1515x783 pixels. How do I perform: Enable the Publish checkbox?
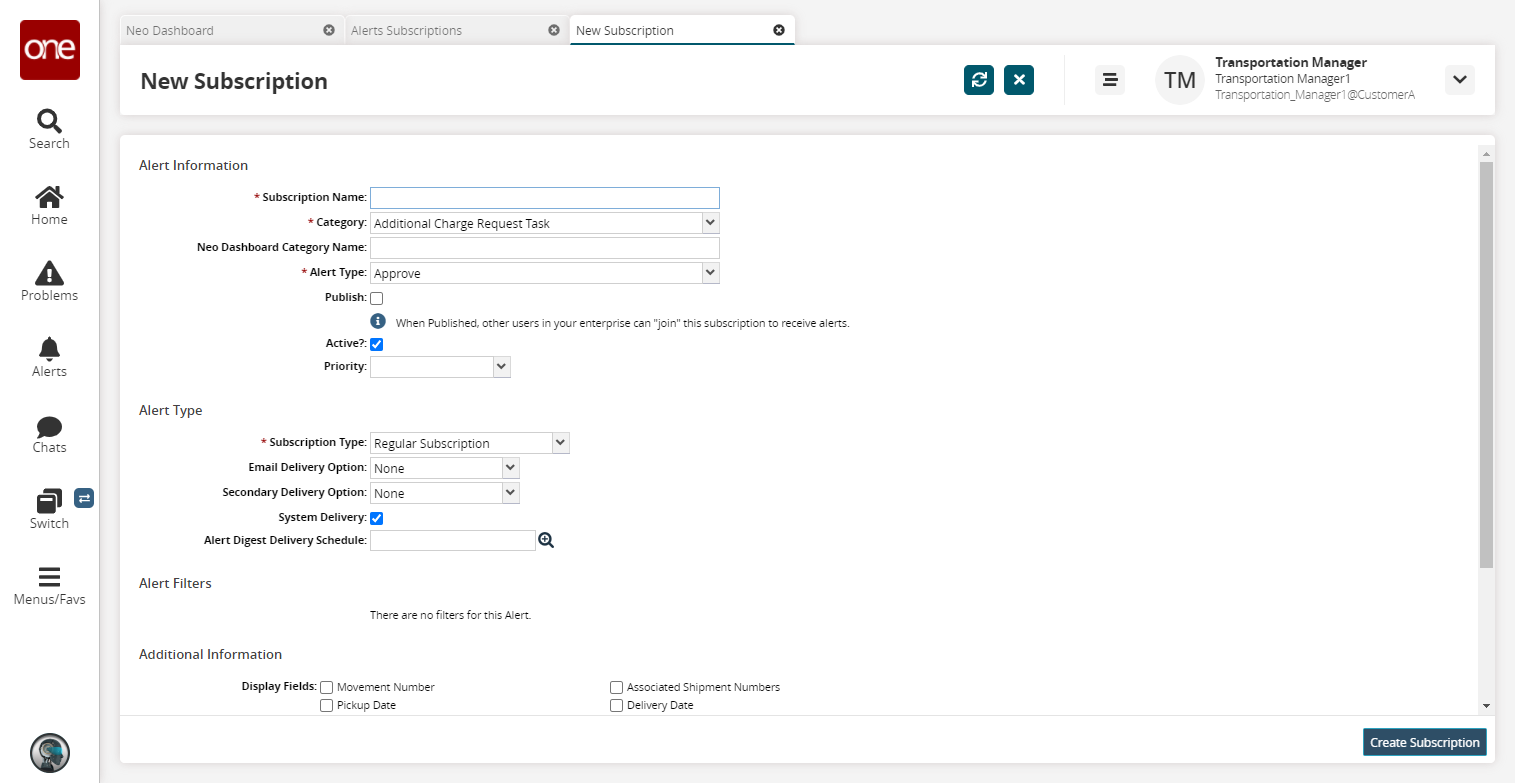click(377, 298)
